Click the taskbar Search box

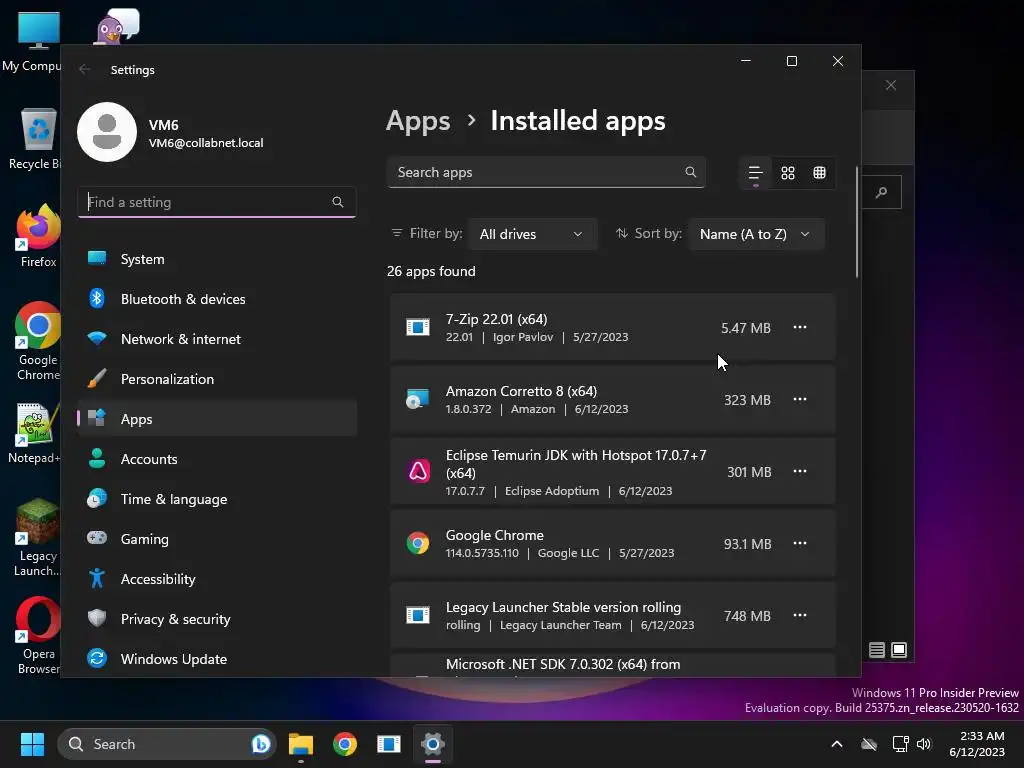pyautogui.click(x=167, y=744)
